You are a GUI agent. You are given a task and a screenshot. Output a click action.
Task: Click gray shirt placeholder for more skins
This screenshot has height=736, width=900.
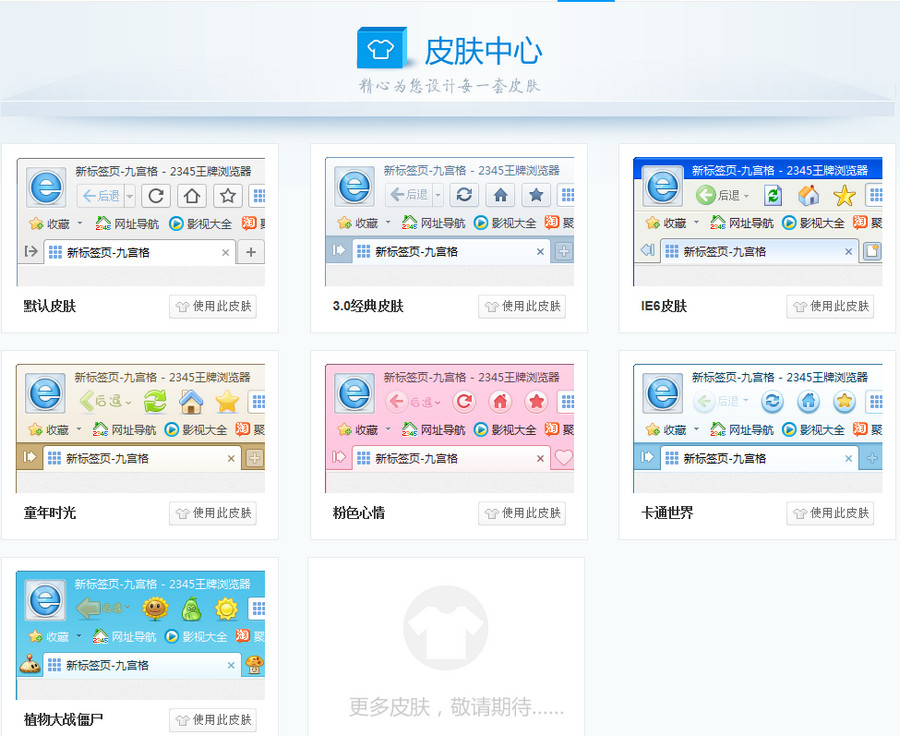click(445, 628)
